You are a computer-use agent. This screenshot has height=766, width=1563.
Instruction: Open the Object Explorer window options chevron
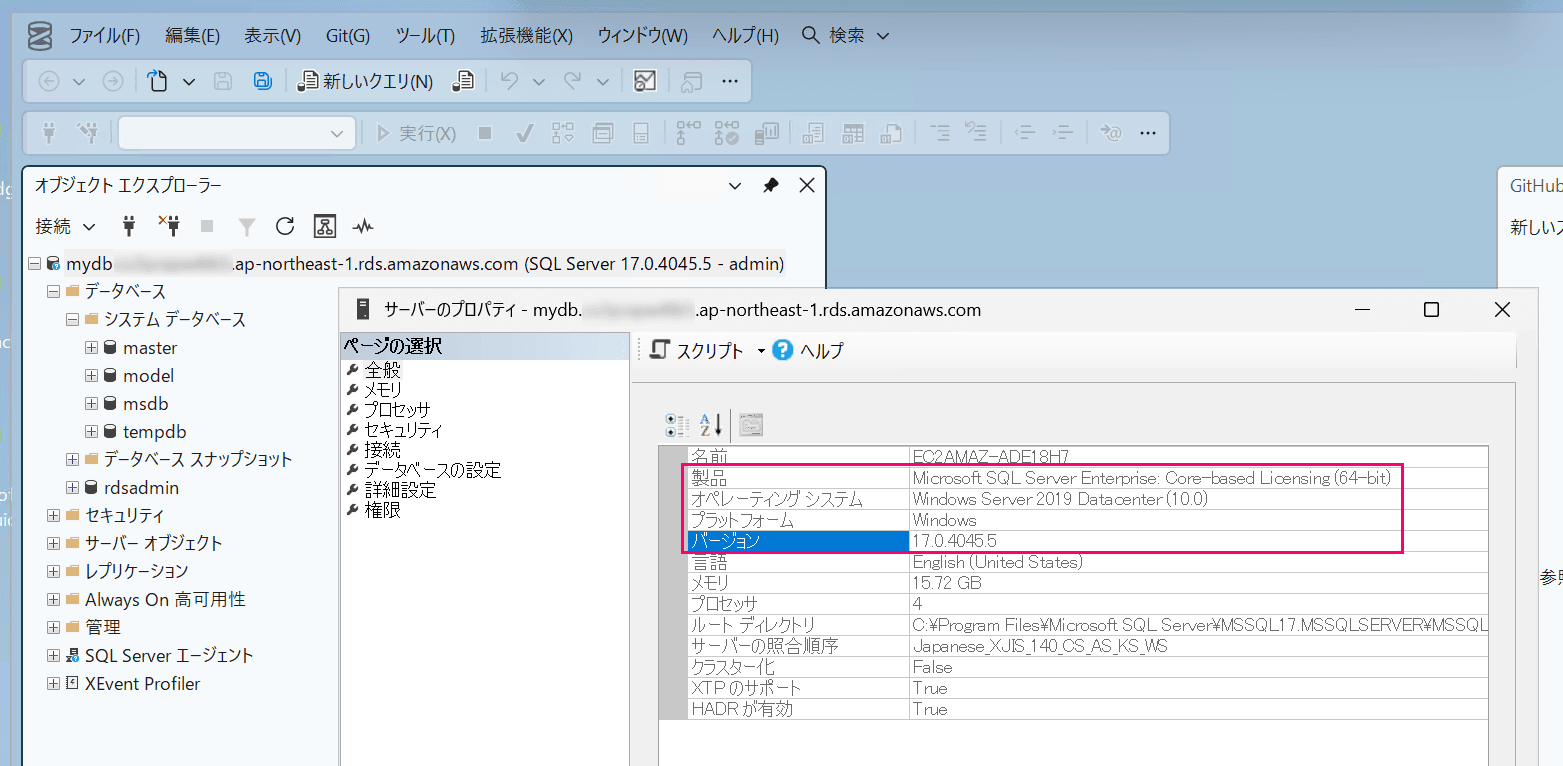[735, 186]
